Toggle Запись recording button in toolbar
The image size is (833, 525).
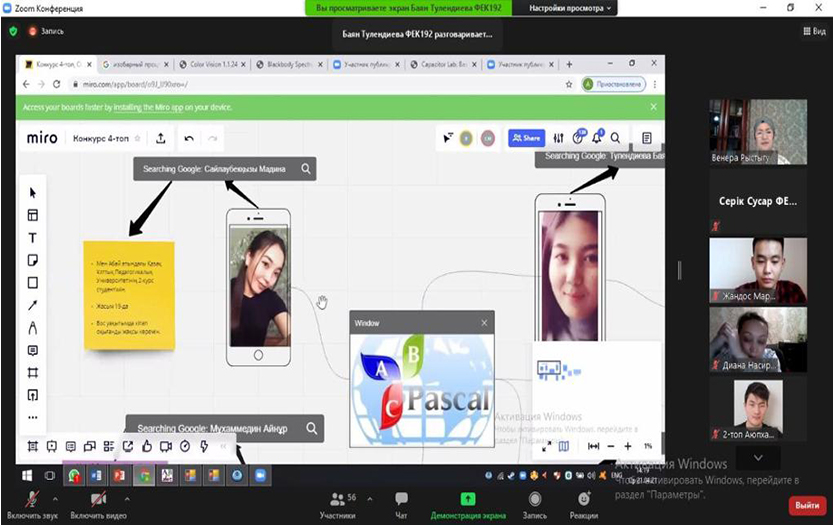click(x=534, y=505)
